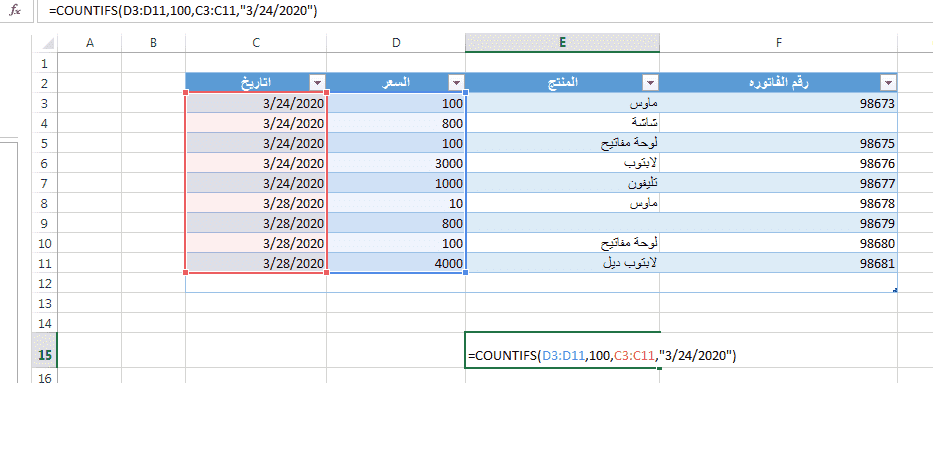
Task: Click price cell 4000
Action: pos(396,263)
